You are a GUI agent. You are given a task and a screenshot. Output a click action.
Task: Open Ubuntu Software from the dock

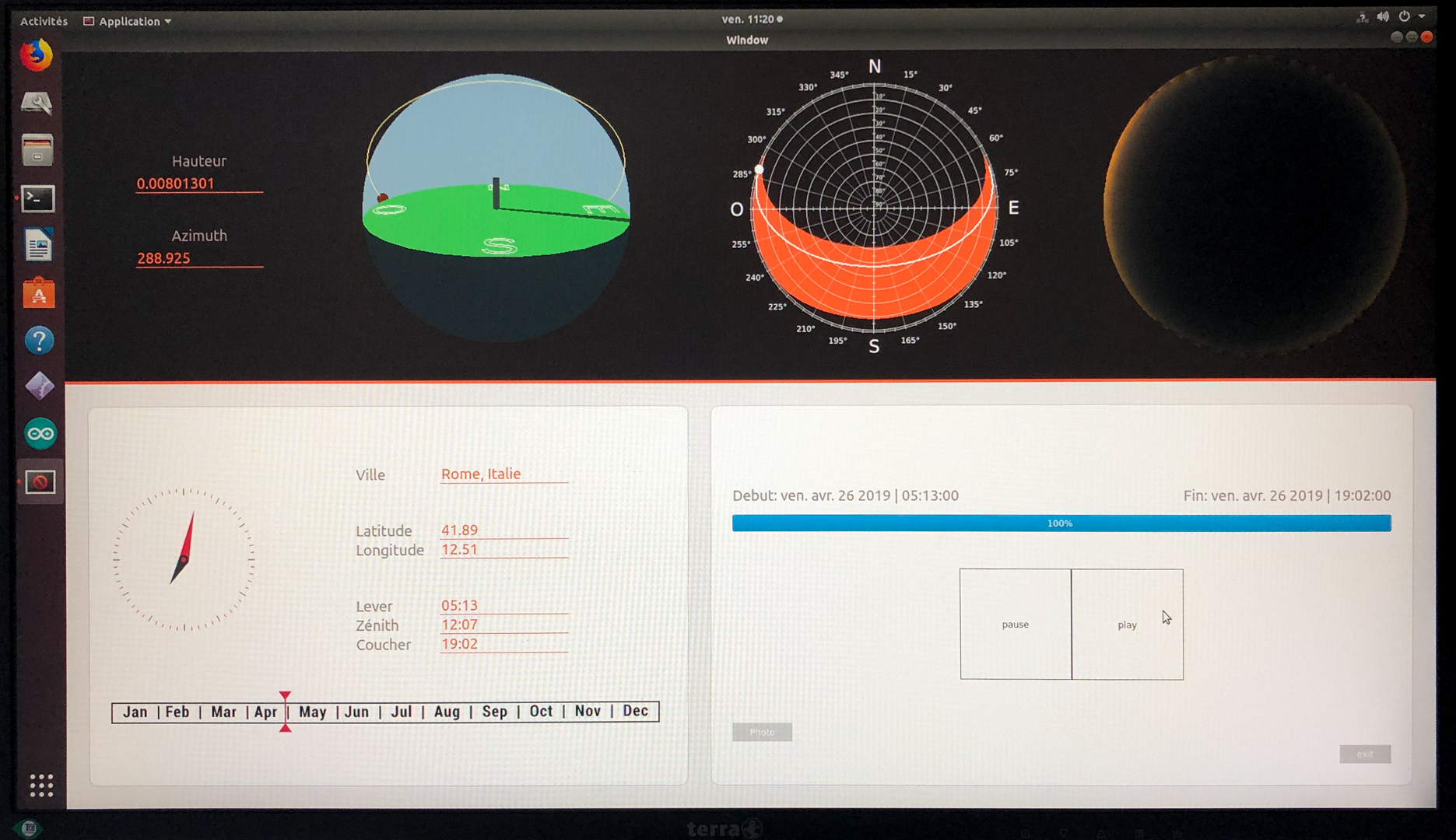tap(38, 294)
